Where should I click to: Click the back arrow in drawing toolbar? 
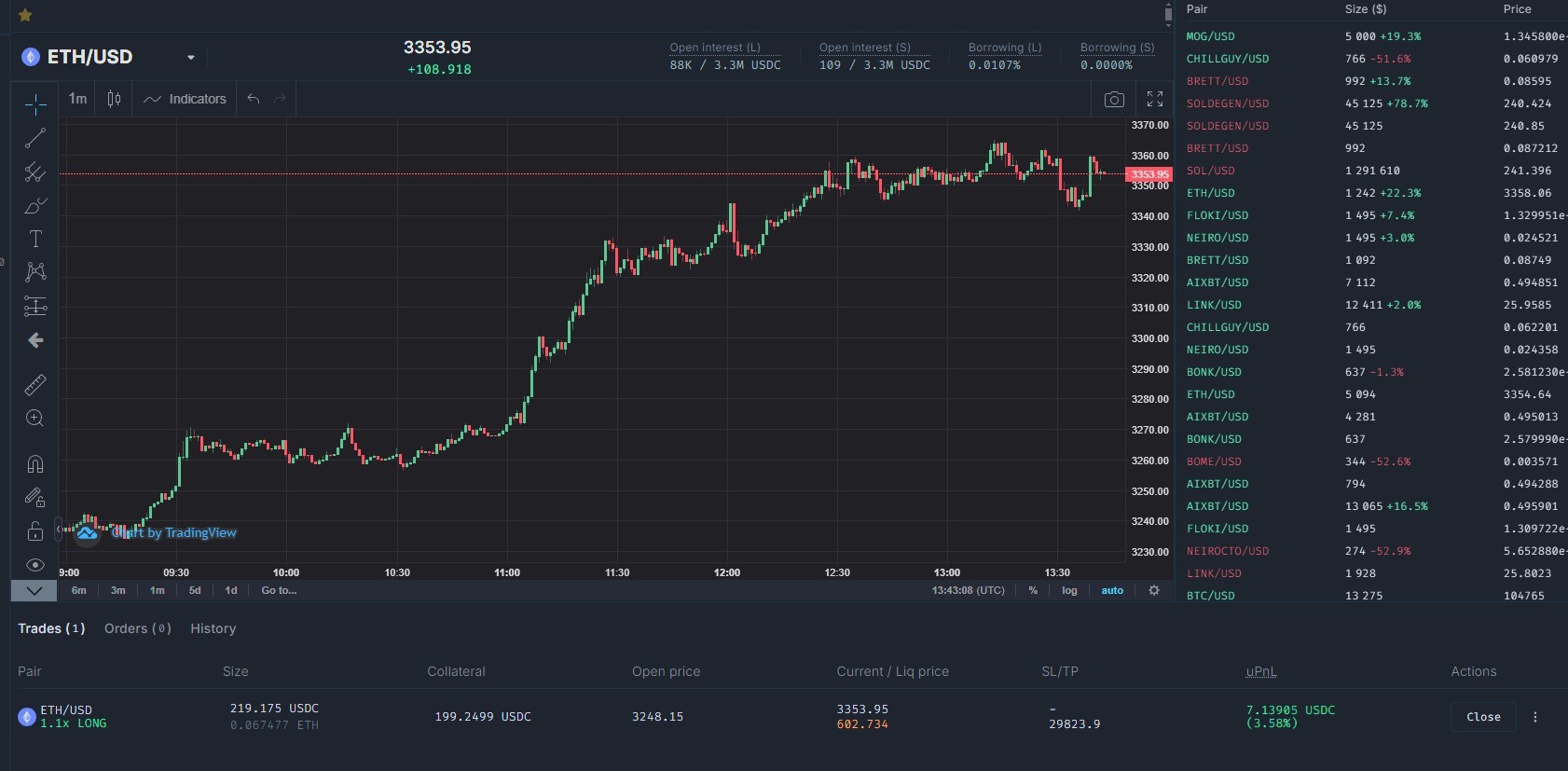(35, 340)
